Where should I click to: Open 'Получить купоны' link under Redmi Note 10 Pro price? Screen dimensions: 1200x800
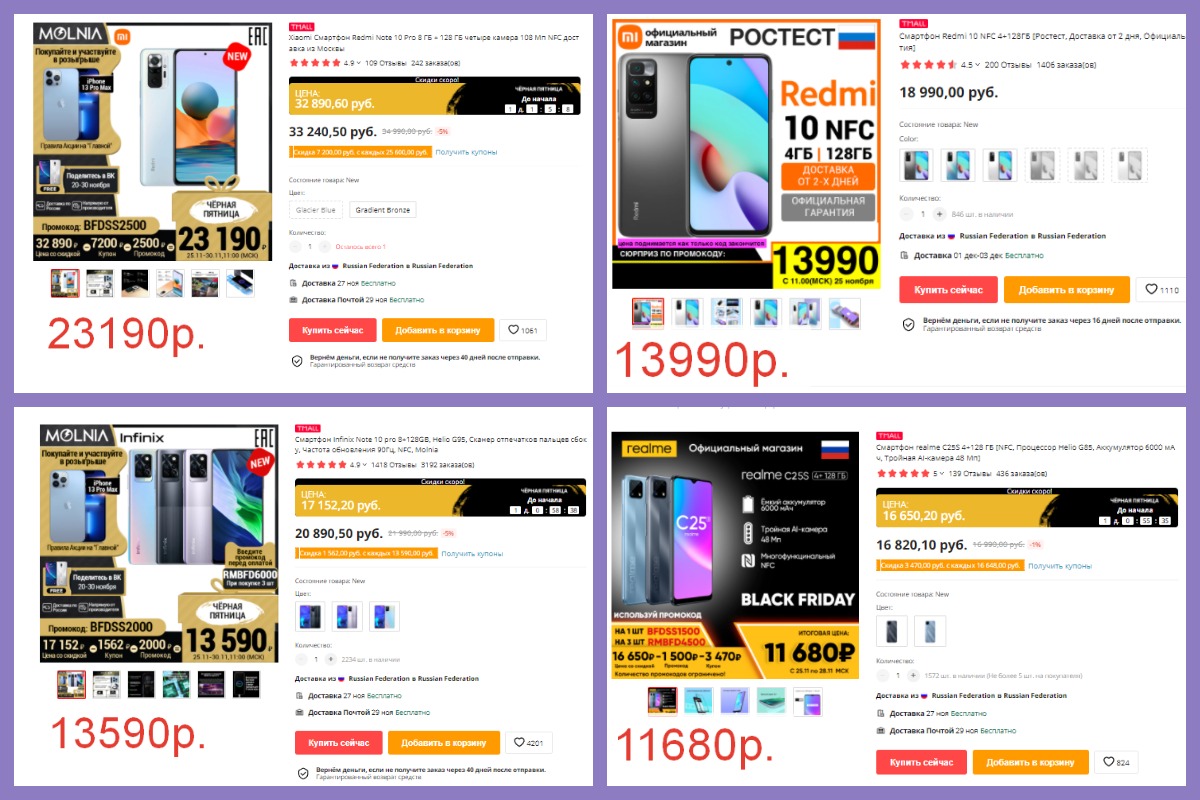[466, 152]
